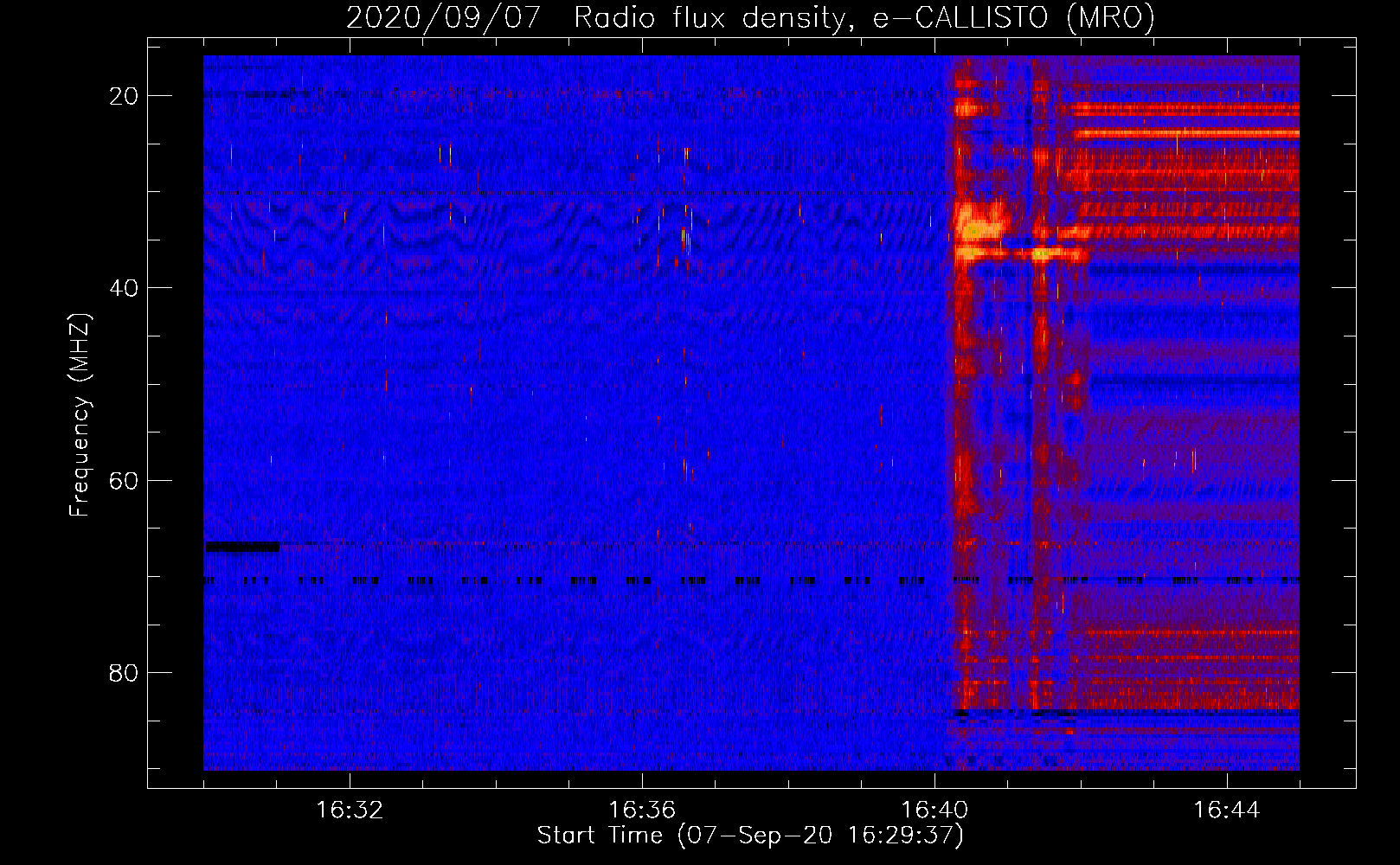Viewport: 1400px width, 865px height.
Task: Click the 'Start Time (07-Sep-20 16:29:37)' label
Action: (750, 836)
